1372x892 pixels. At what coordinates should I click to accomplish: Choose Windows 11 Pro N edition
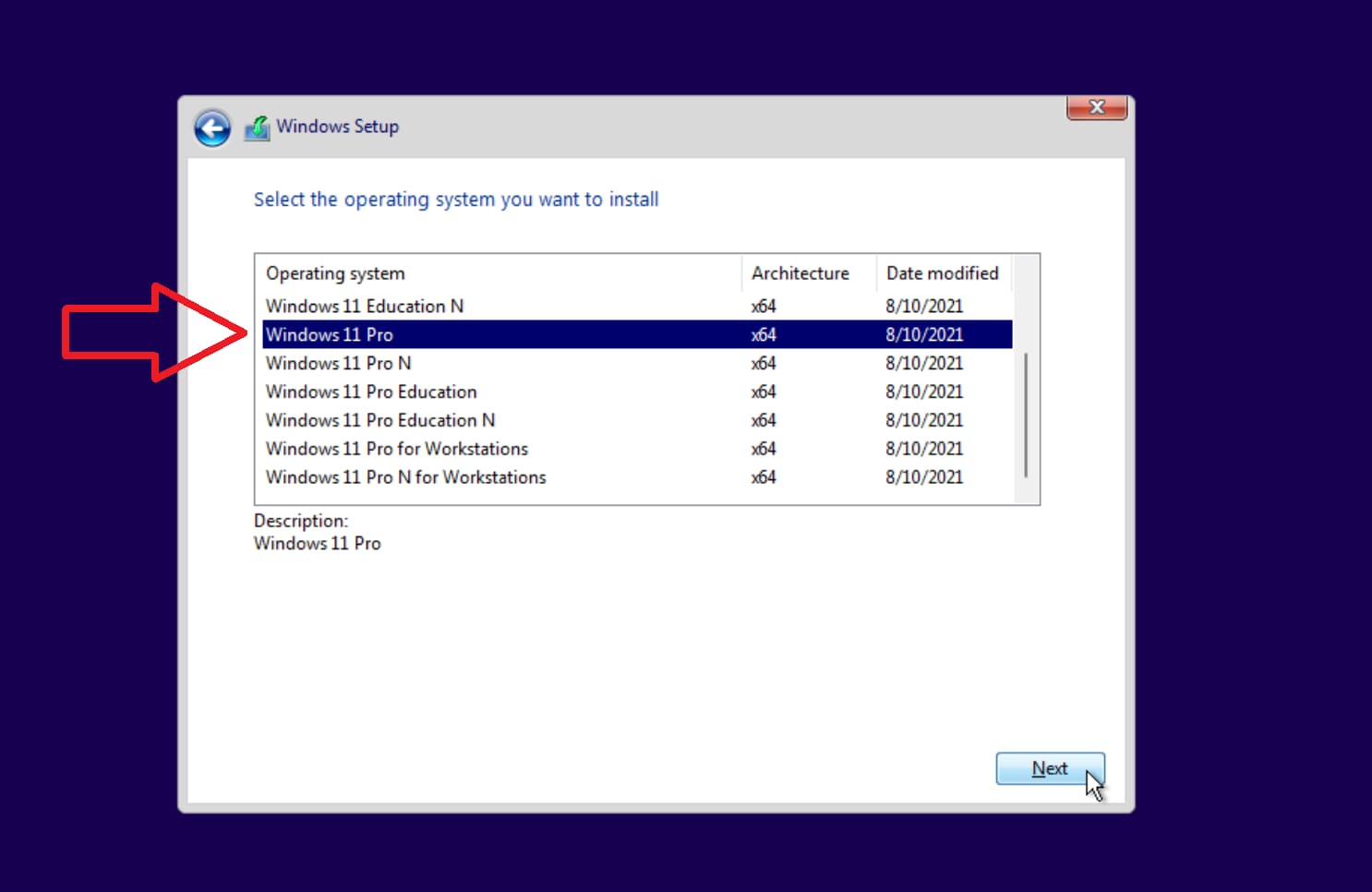pos(338,363)
